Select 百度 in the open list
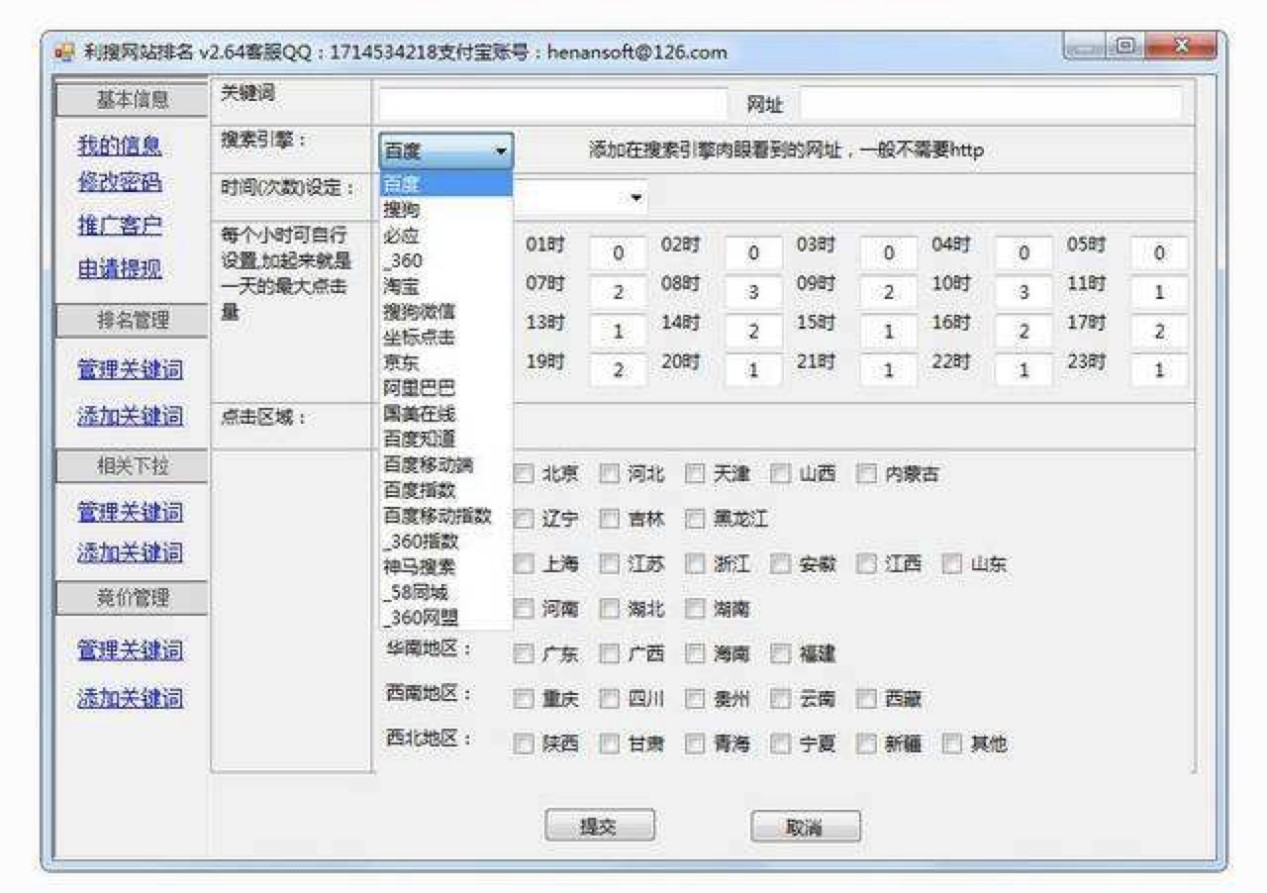The height and width of the screenshot is (893, 1267). pyautogui.click(x=446, y=184)
